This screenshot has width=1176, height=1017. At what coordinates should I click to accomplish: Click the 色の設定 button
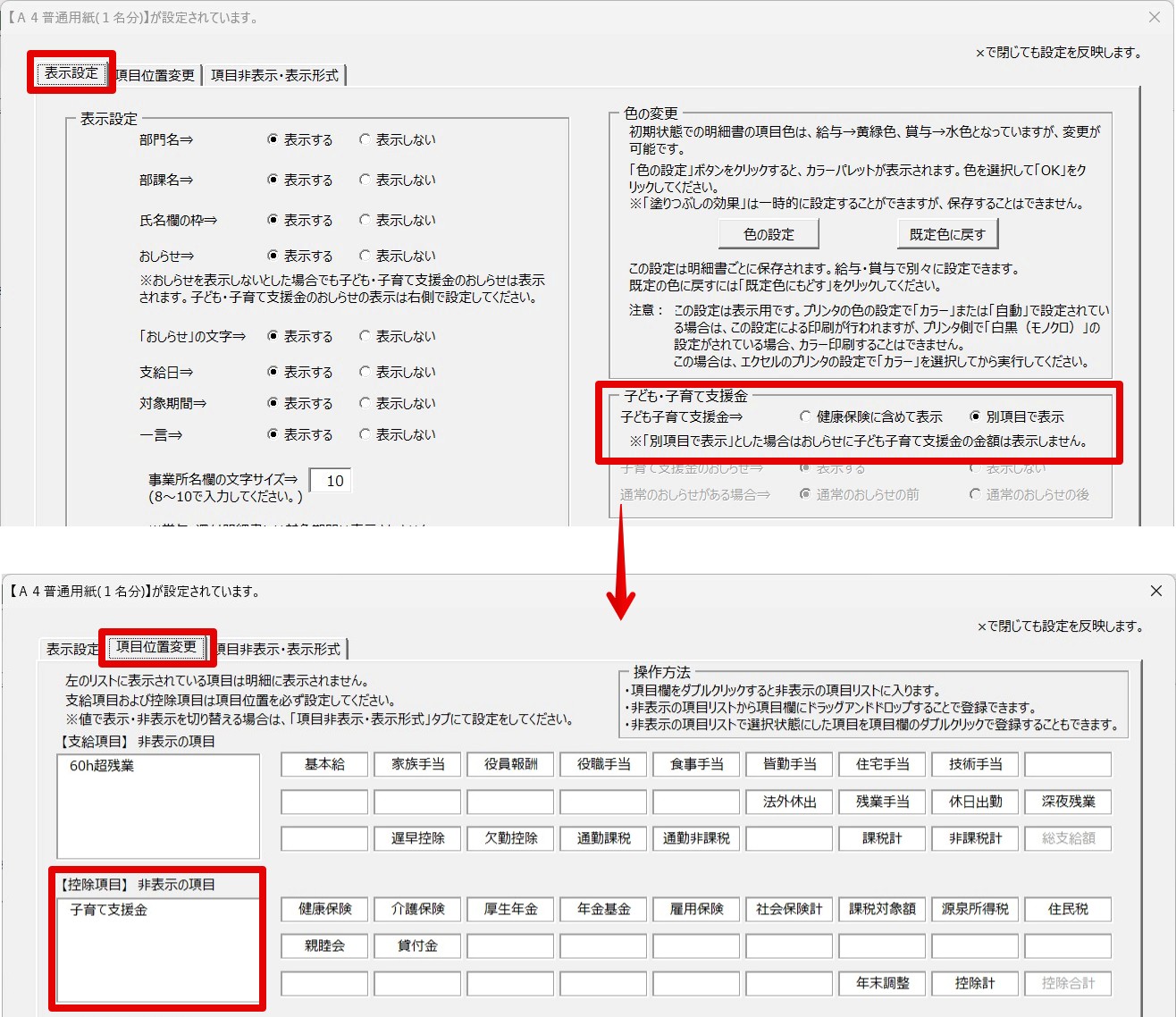coord(769,234)
